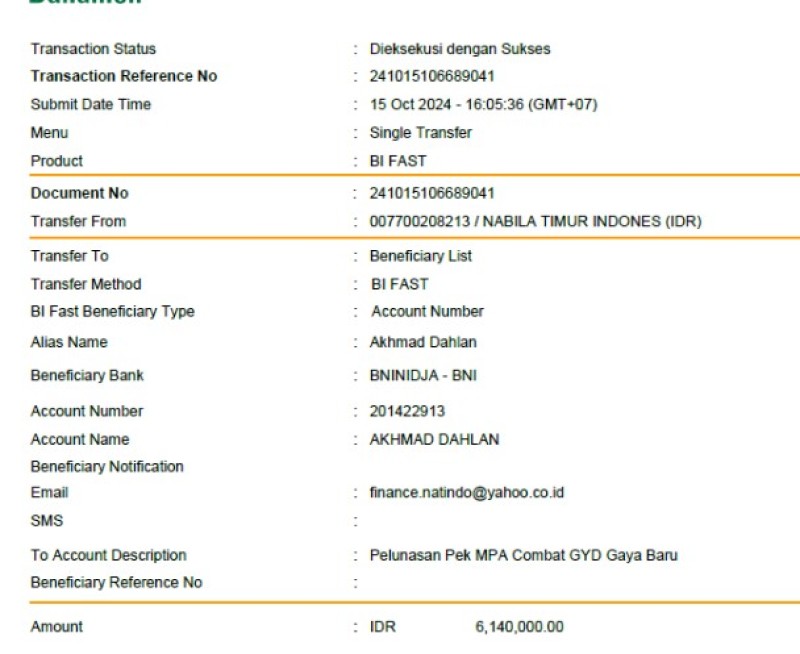This screenshot has height=654, width=800.
Task: Select the 'Beneficiary List' value
Action: [x=421, y=256]
